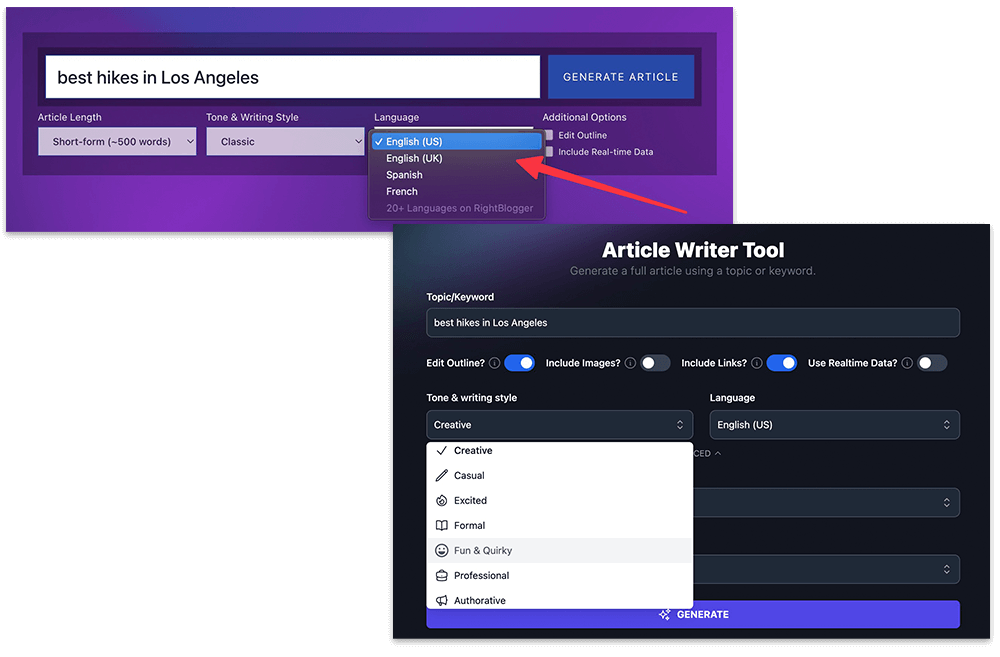Select the briefcase icon beside Professional
Image resolution: width=1000 pixels, height=657 pixels.
click(x=441, y=575)
